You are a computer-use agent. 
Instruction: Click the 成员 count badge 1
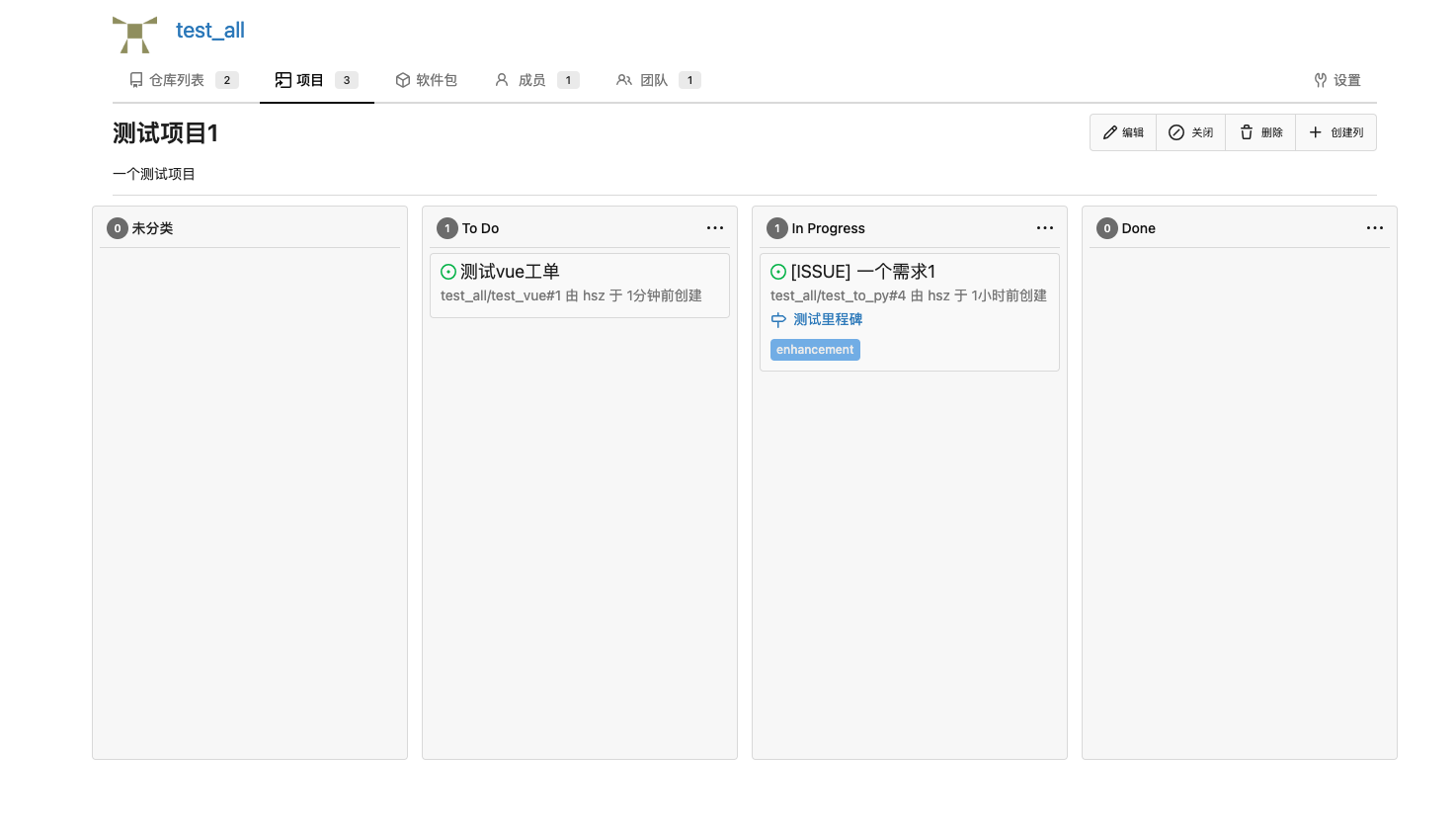568,80
